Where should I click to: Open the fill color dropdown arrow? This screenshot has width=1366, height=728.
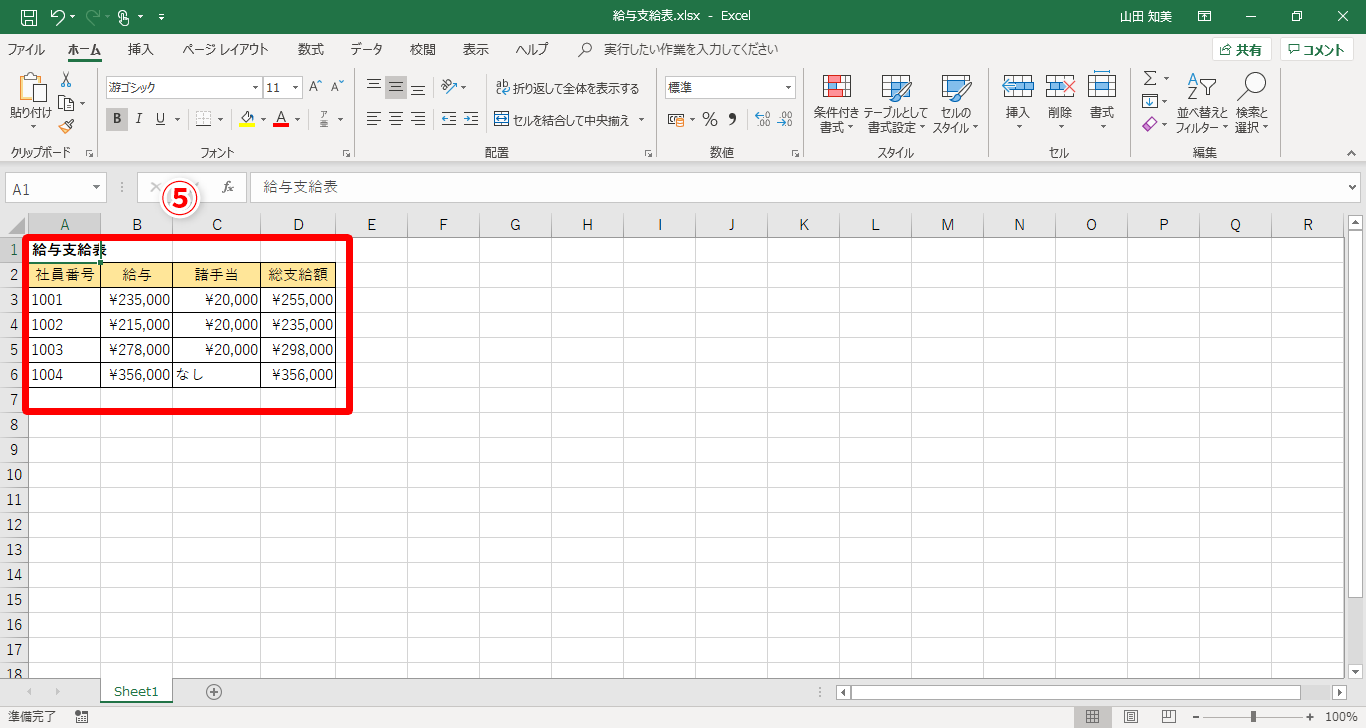[263, 119]
